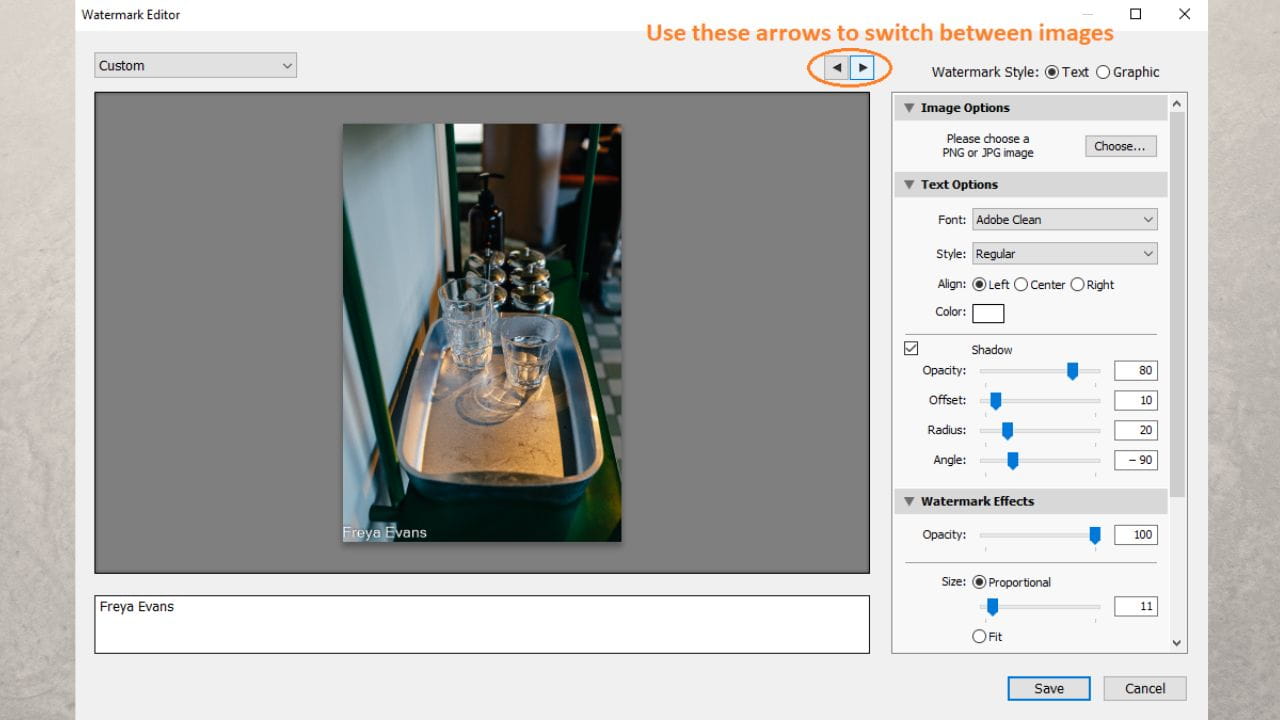1280x720 pixels.
Task: Select the Fit size option
Action: click(x=979, y=636)
